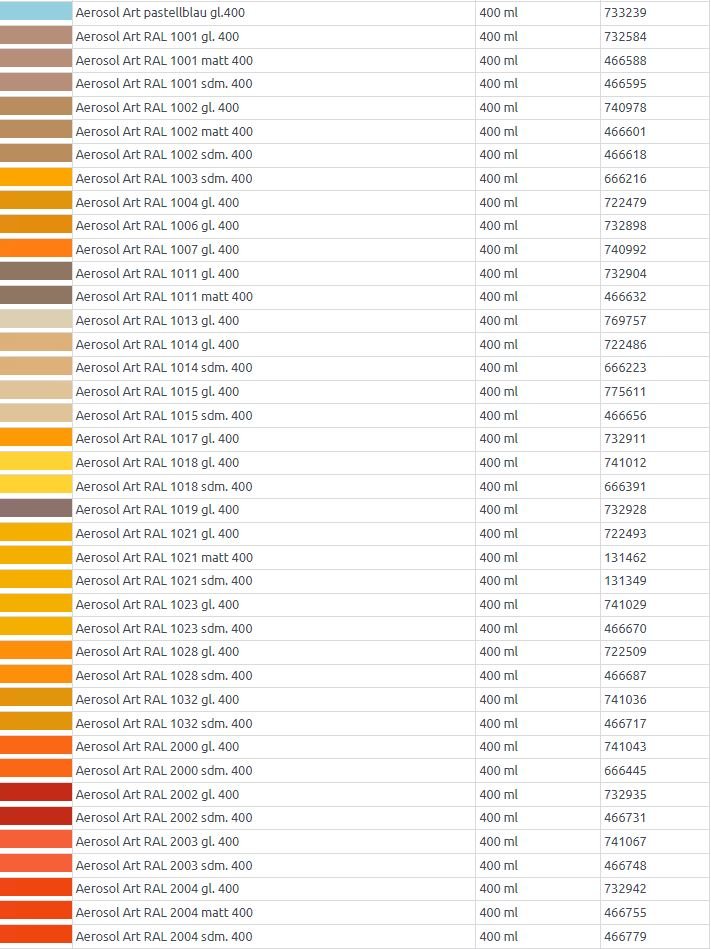711x949 pixels.
Task: Click Aerosol Art RAL 2000 sdm. 400 name
Action: [x=164, y=770]
